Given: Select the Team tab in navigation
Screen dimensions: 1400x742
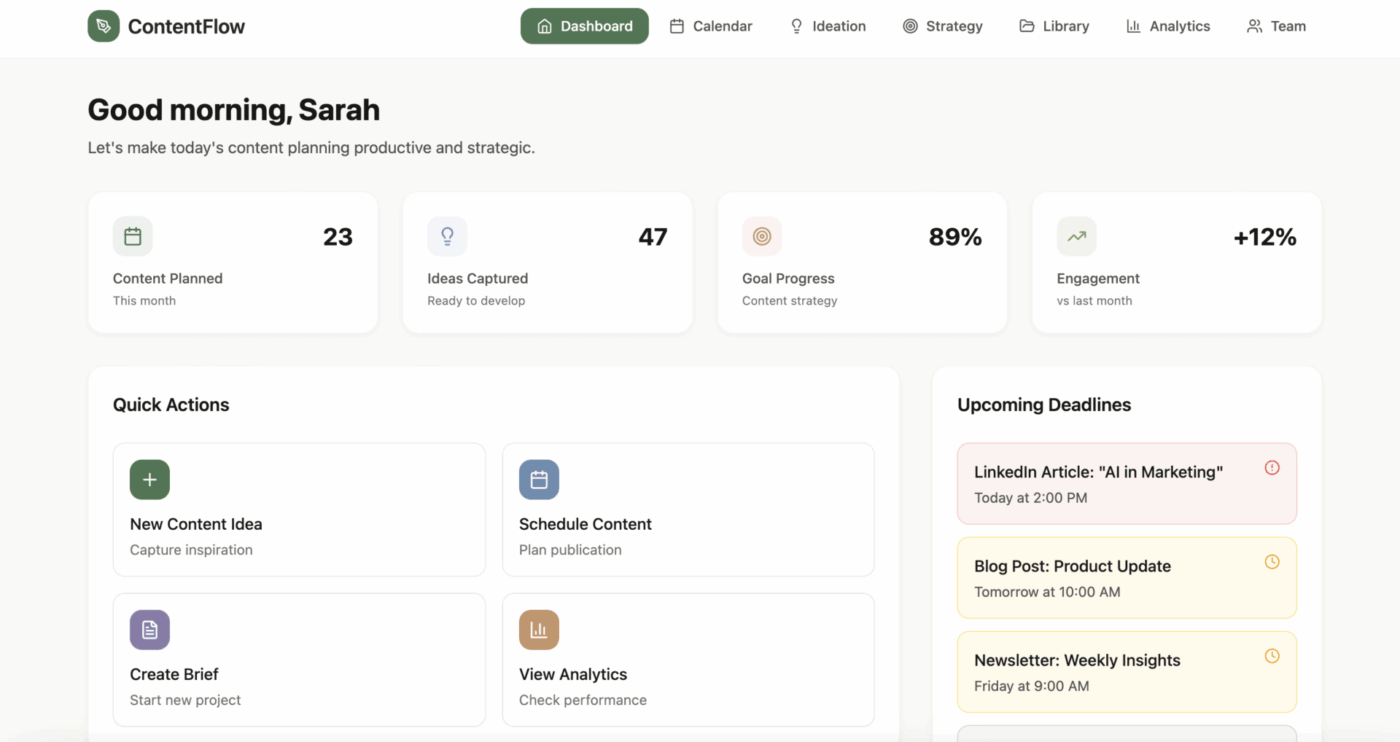Looking at the screenshot, I should click(1276, 26).
